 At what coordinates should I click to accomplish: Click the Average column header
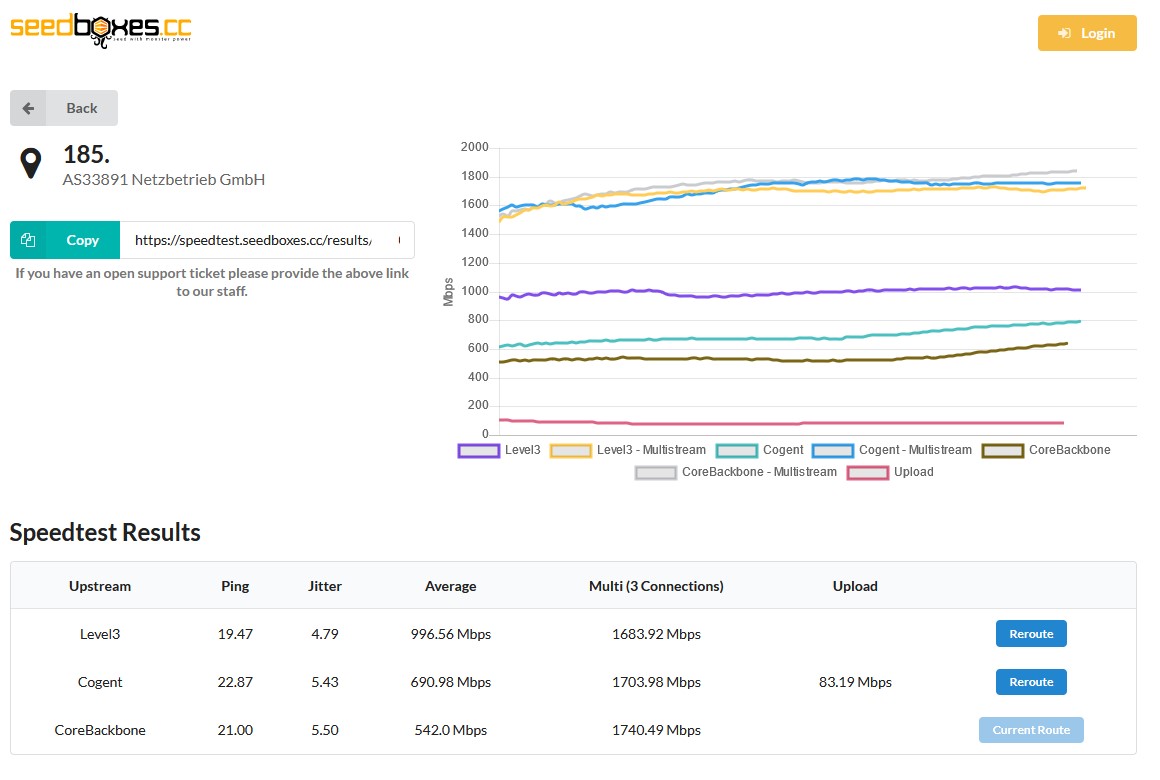451,586
